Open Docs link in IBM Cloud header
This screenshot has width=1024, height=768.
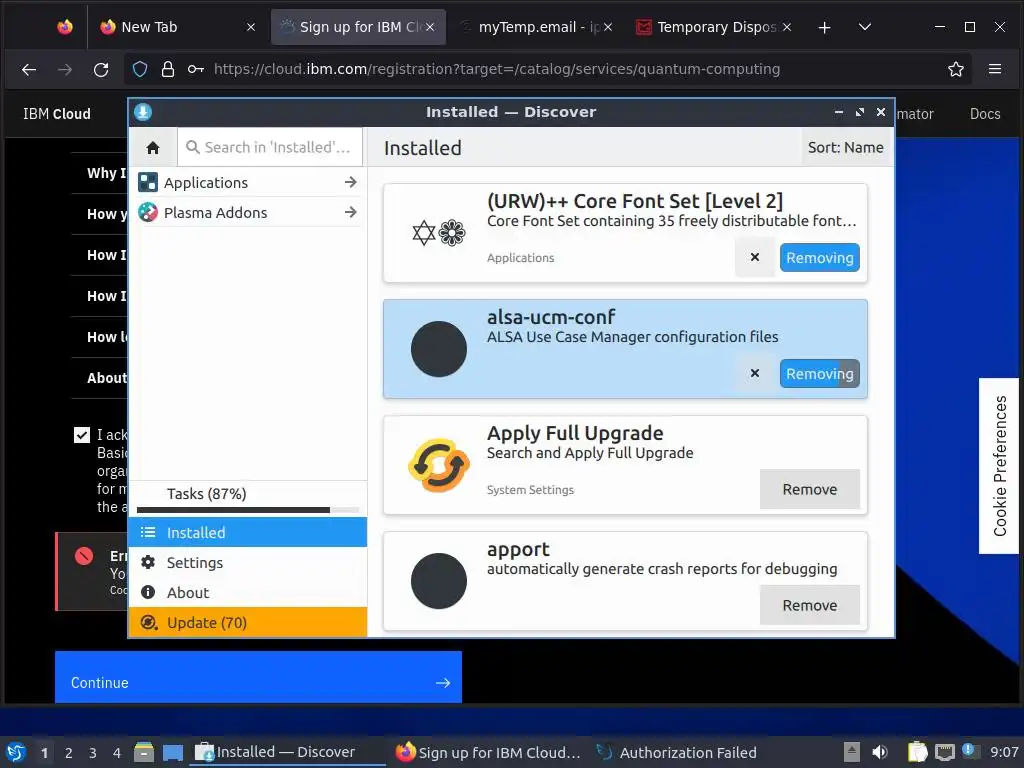pos(985,114)
